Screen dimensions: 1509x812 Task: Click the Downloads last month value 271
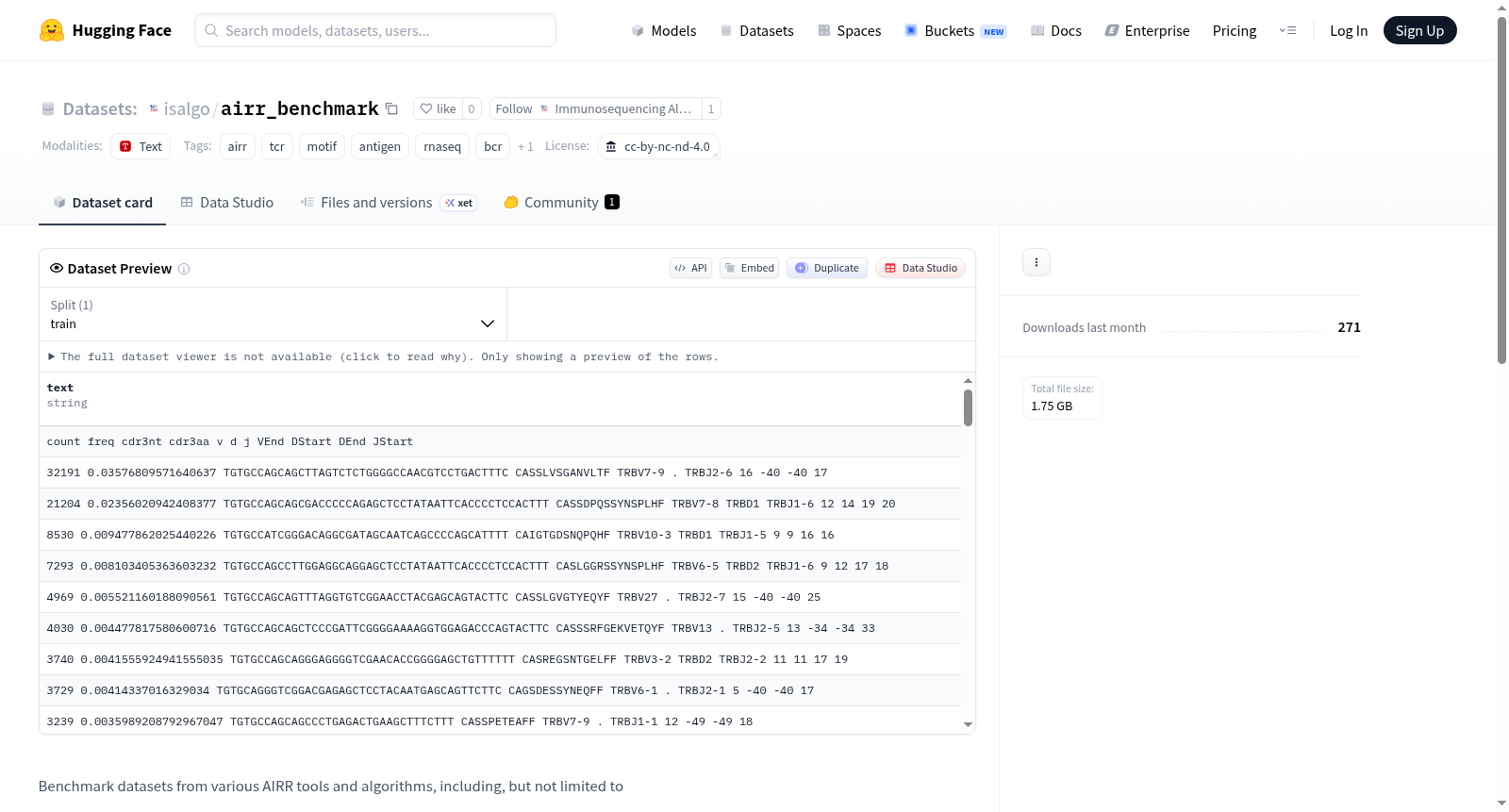[x=1349, y=327]
